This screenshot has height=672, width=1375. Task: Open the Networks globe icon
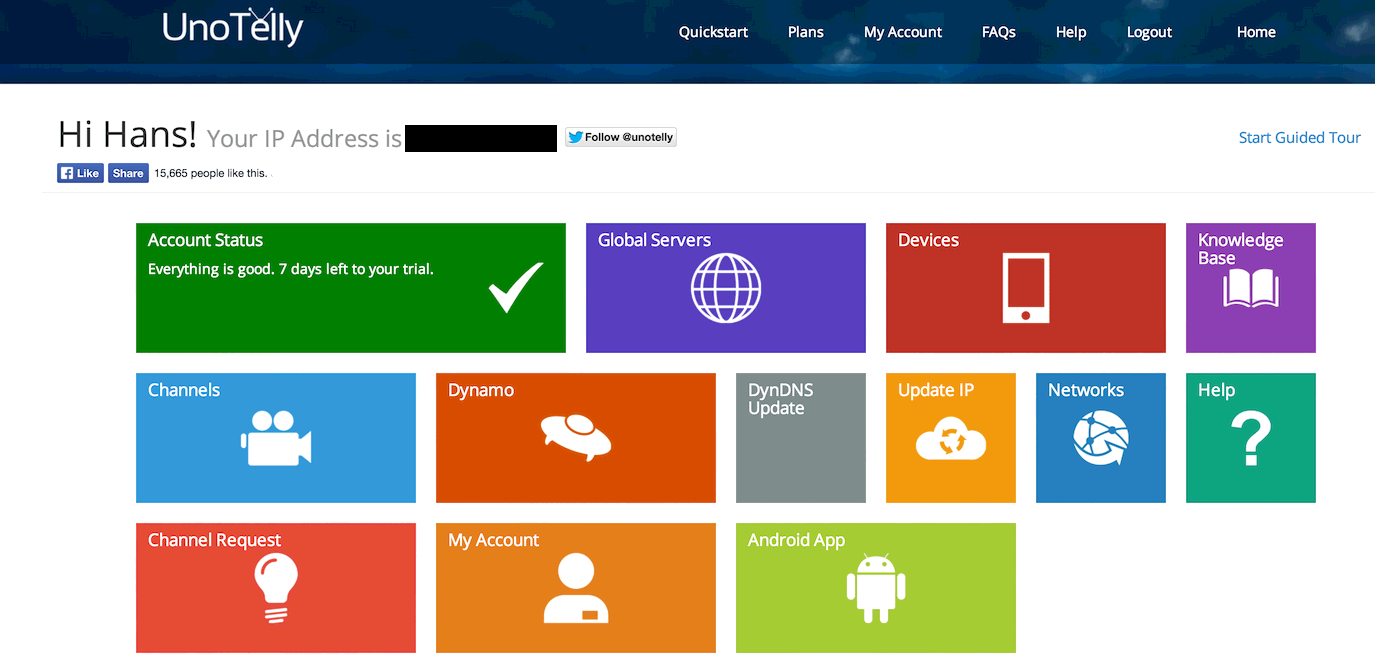tap(1101, 438)
